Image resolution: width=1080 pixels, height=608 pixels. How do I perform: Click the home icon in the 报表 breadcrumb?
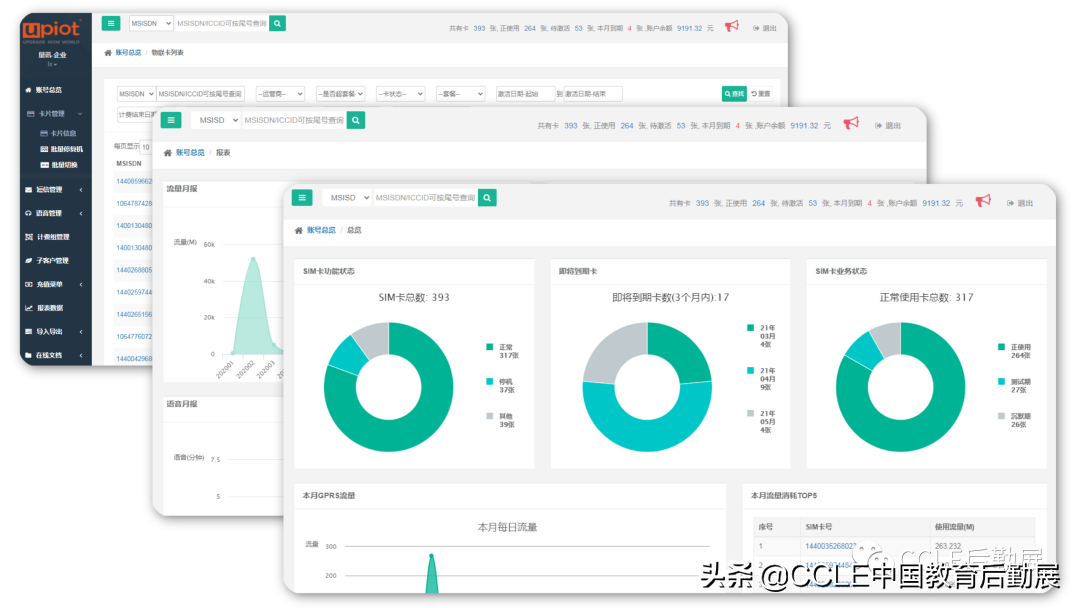point(167,153)
